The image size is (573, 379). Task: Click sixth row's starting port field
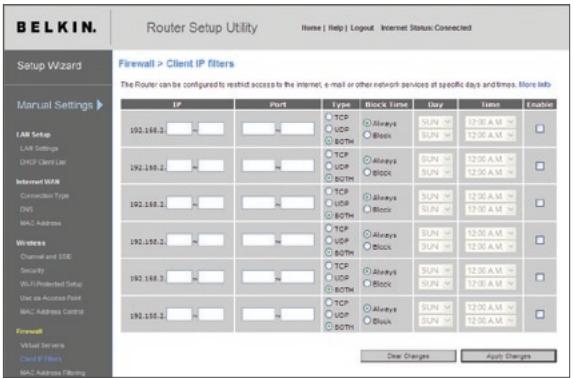(x=259, y=314)
